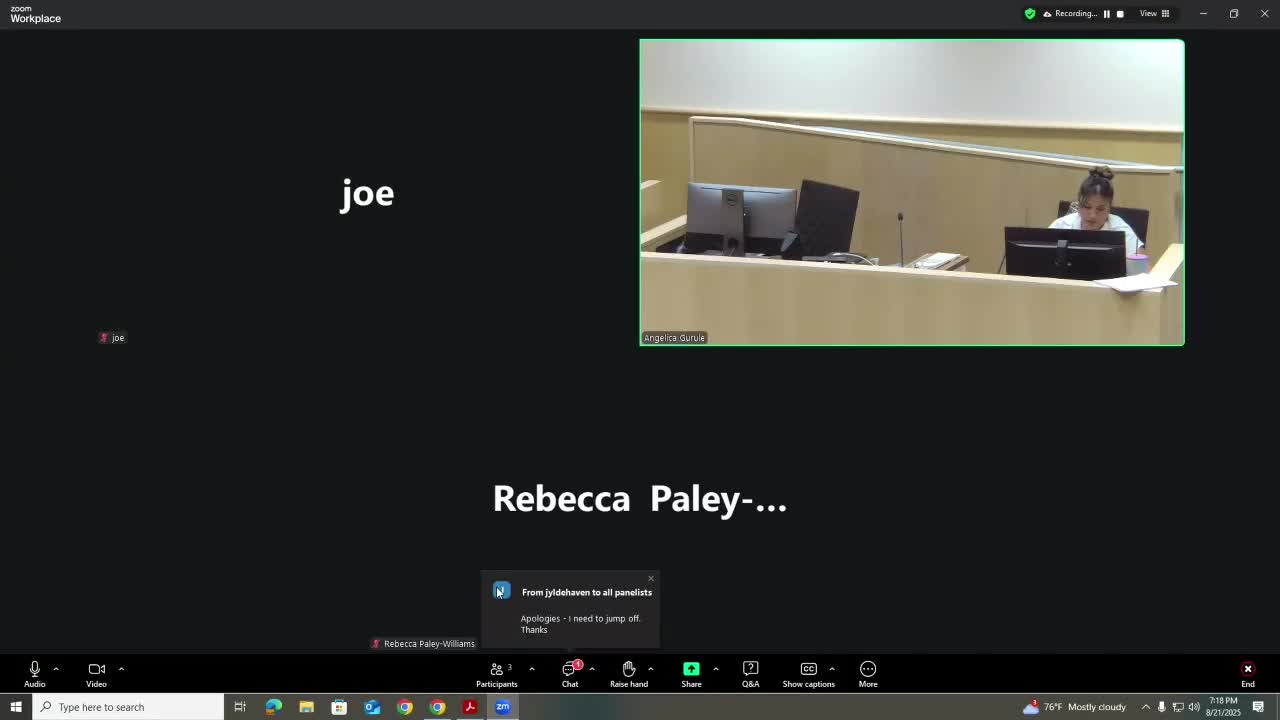Toggle Show captions
Screen dimensions: 1280x720
pos(808,674)
